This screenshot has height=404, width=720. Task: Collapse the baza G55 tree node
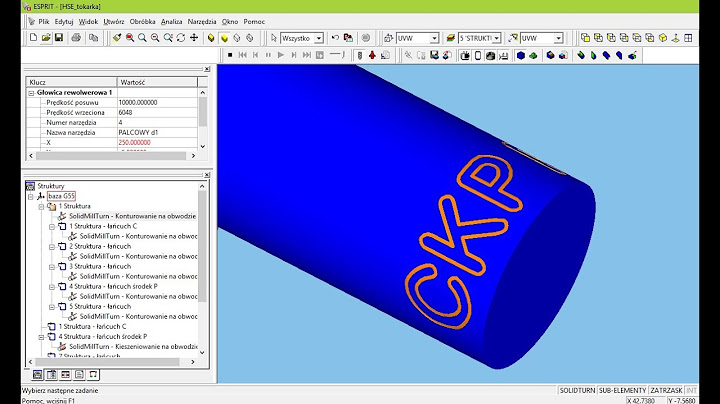31,196
